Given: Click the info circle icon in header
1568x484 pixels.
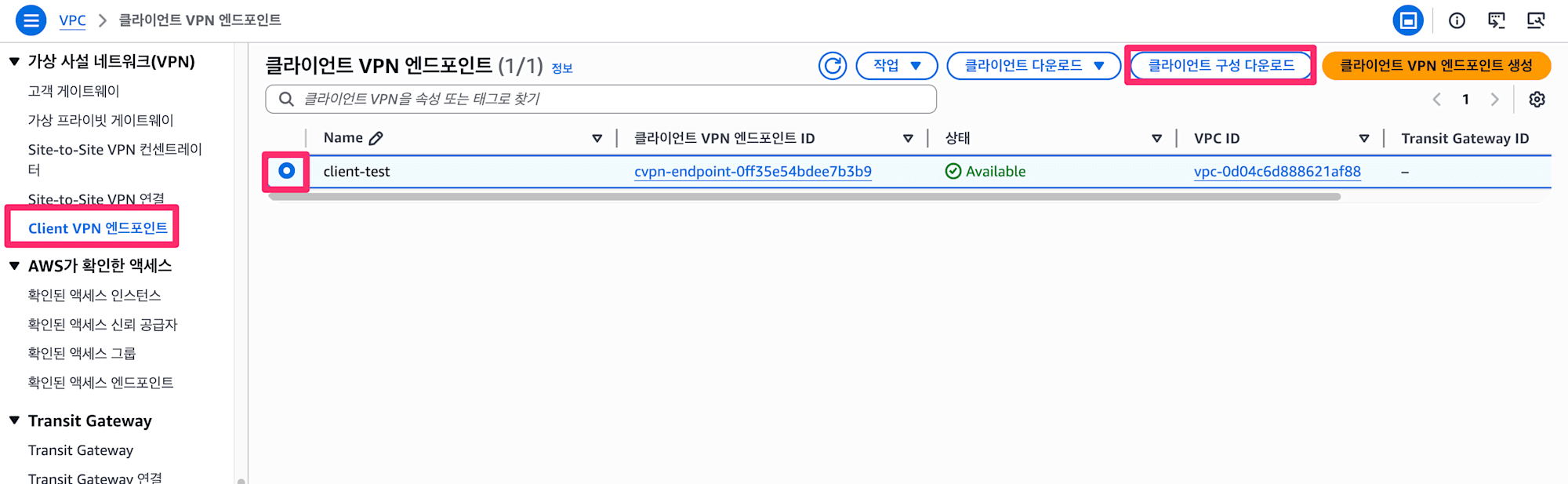Looking at the screenshot, I should pos(1457,20).
